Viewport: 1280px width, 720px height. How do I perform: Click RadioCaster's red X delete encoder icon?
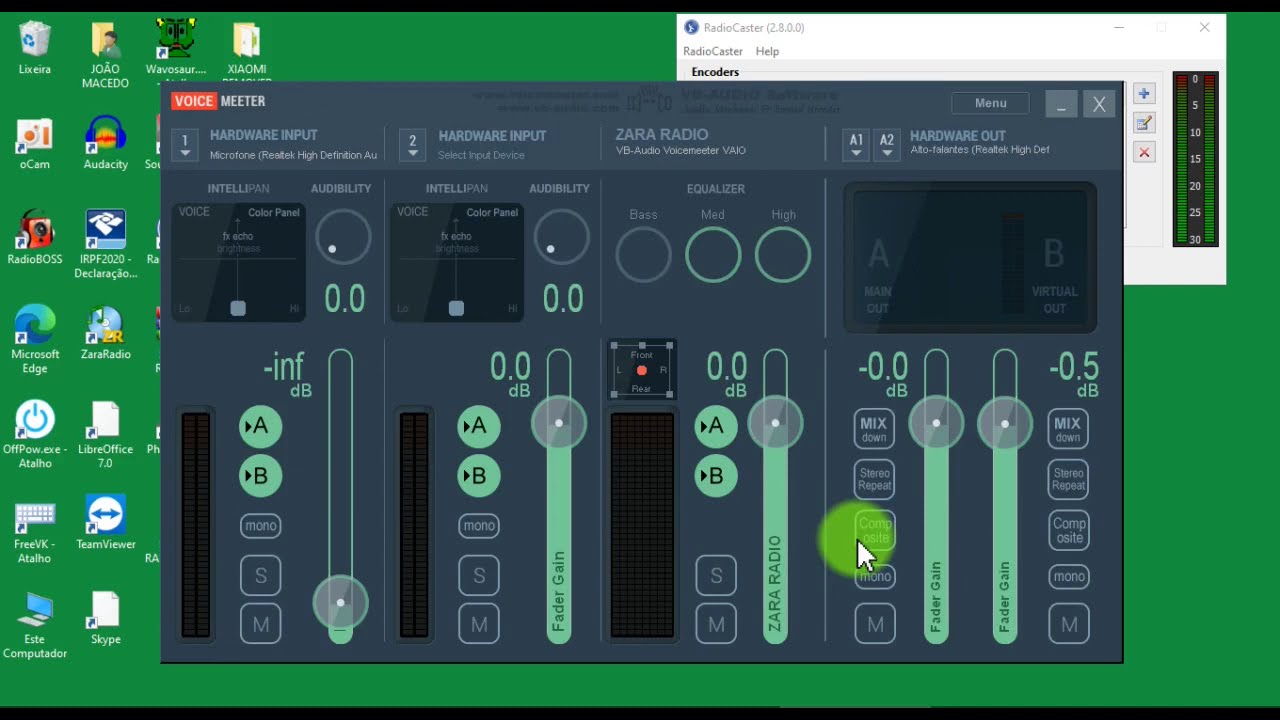[x=1144, y=152]
